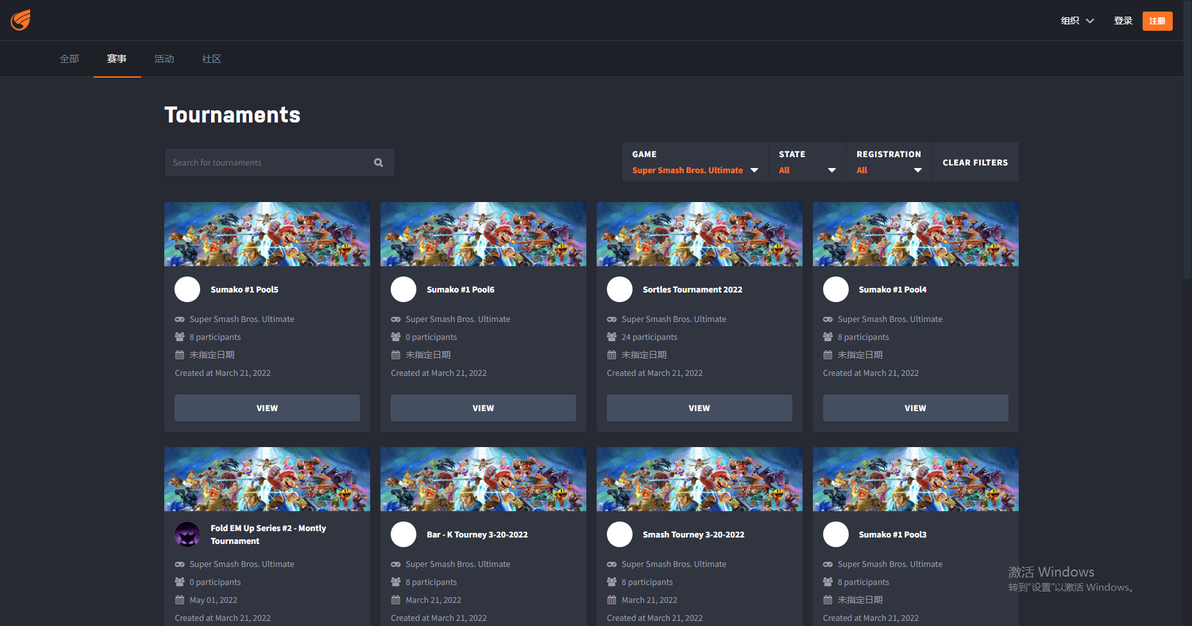Click the Smash Tourney 3-20-2022 banner image
This screenshot has width=1192, height=626.
pos(699,479)
